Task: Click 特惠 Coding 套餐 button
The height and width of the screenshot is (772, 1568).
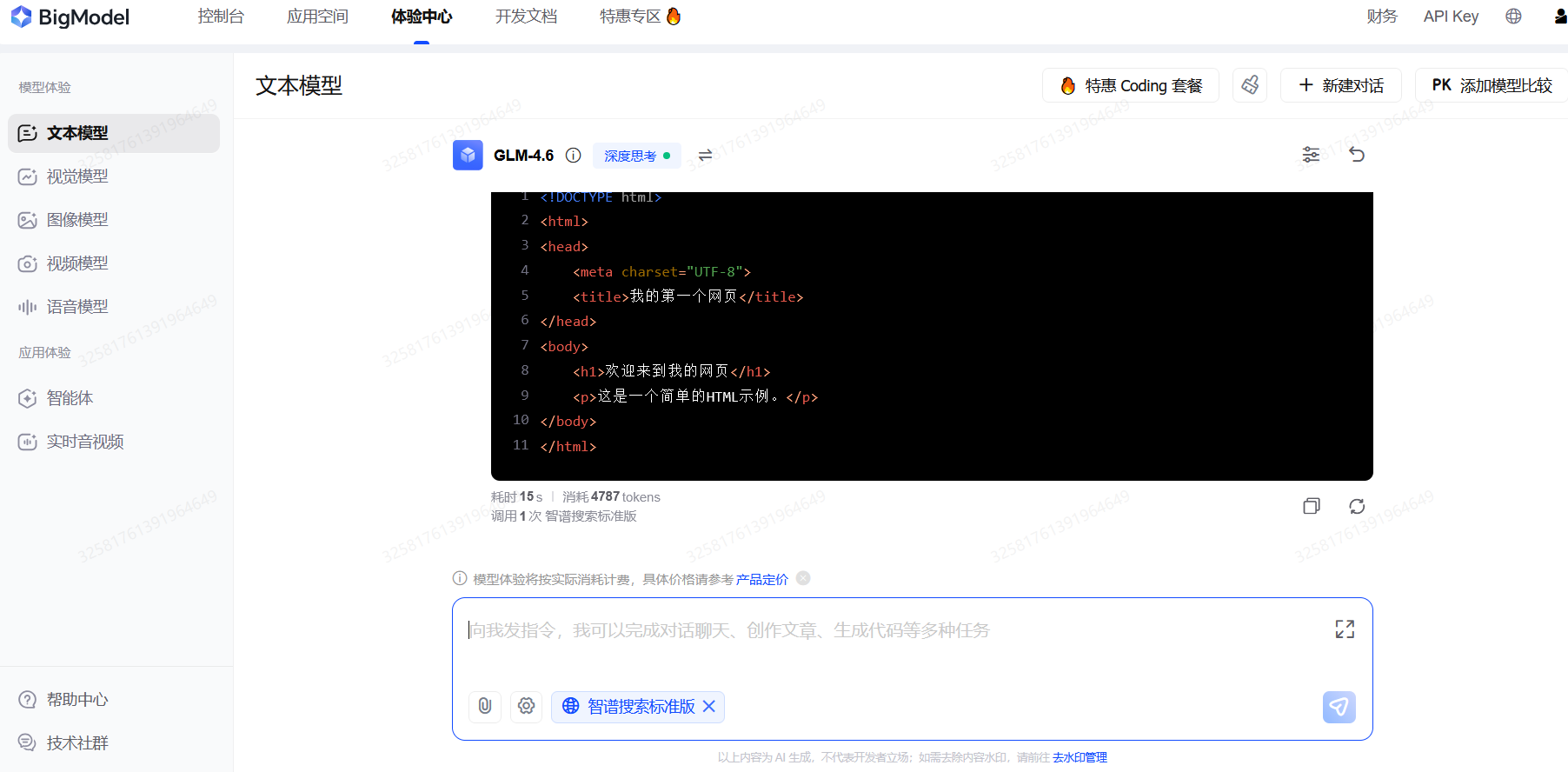Action: [x=1131, y=85]
